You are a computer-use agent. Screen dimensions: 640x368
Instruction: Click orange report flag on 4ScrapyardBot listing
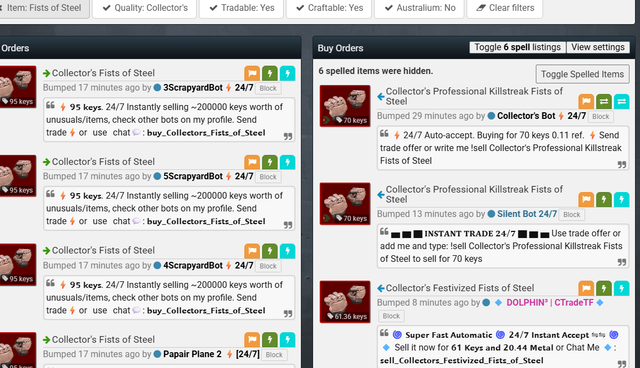[252, 251]
